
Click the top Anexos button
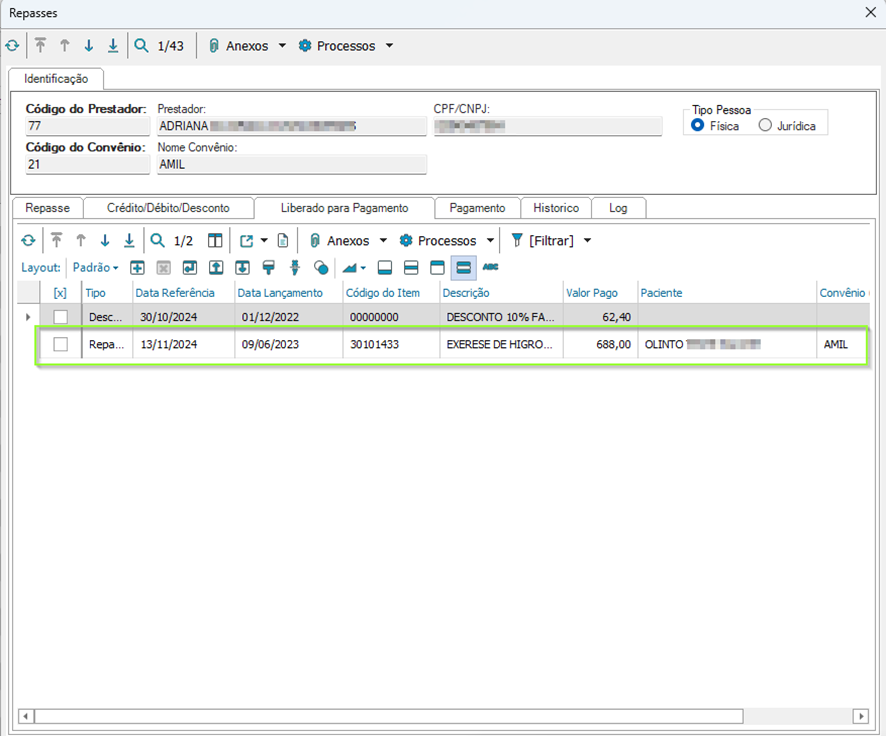click(x=239, y=46)
